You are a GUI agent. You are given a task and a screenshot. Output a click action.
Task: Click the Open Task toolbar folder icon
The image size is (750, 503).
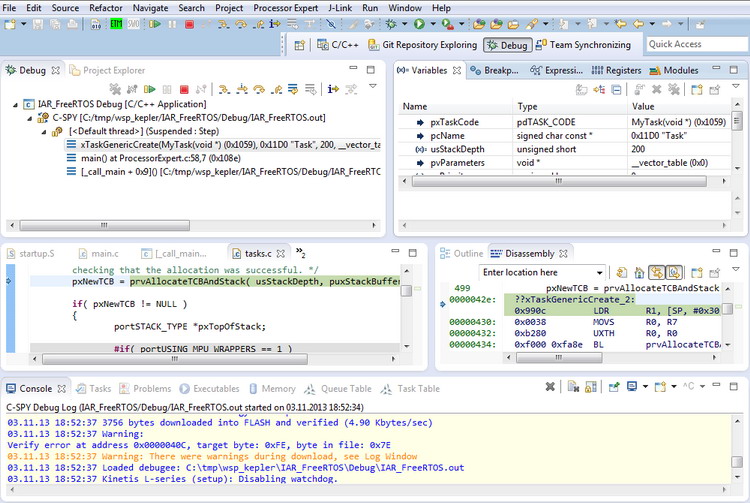[513, 24]
